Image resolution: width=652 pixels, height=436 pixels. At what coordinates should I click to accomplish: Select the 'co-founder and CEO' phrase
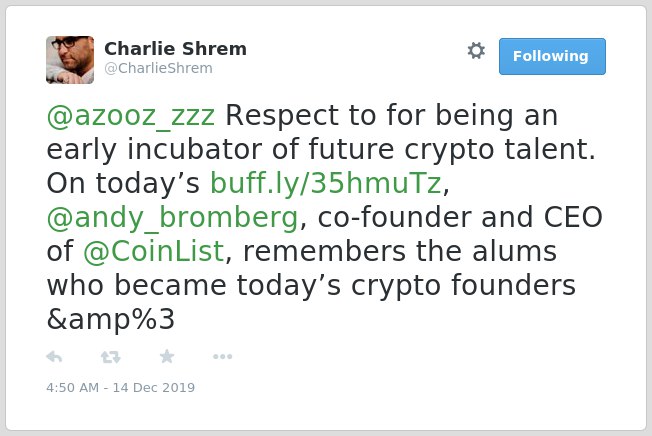[460, 217]
